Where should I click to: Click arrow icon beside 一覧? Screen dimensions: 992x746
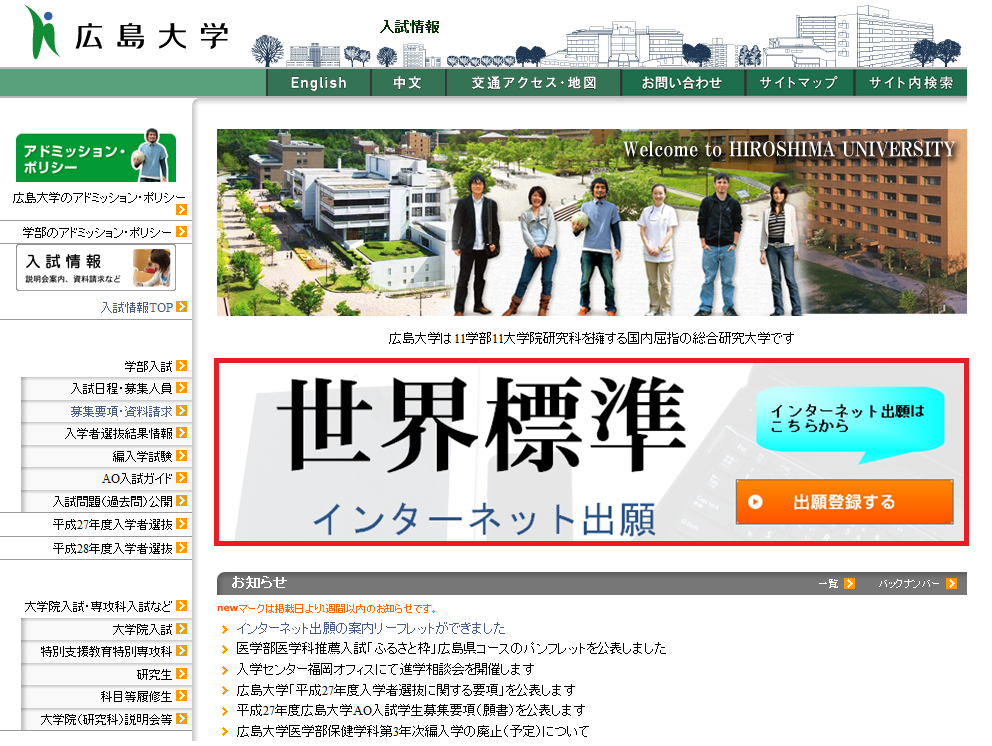tap(850, 583)
